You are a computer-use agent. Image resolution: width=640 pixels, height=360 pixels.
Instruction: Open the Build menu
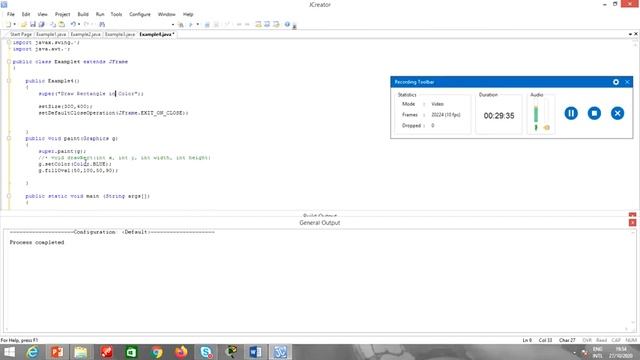(x=83, y=14)
